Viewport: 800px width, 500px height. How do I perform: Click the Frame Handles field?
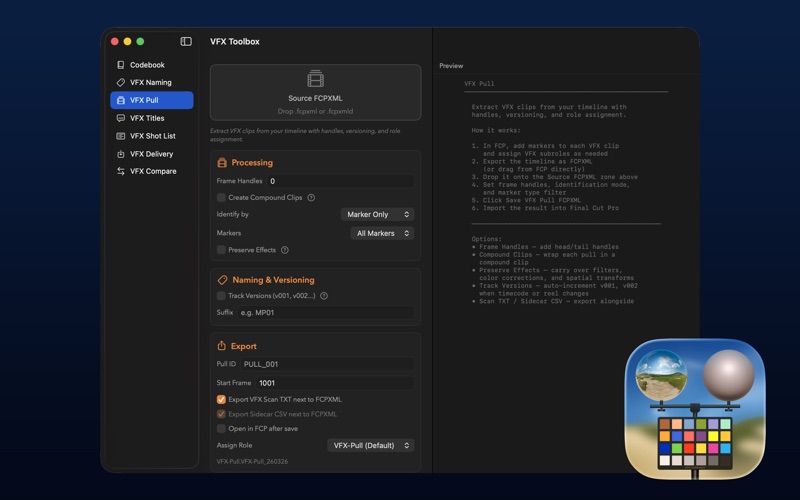click(x=340, y=181)
